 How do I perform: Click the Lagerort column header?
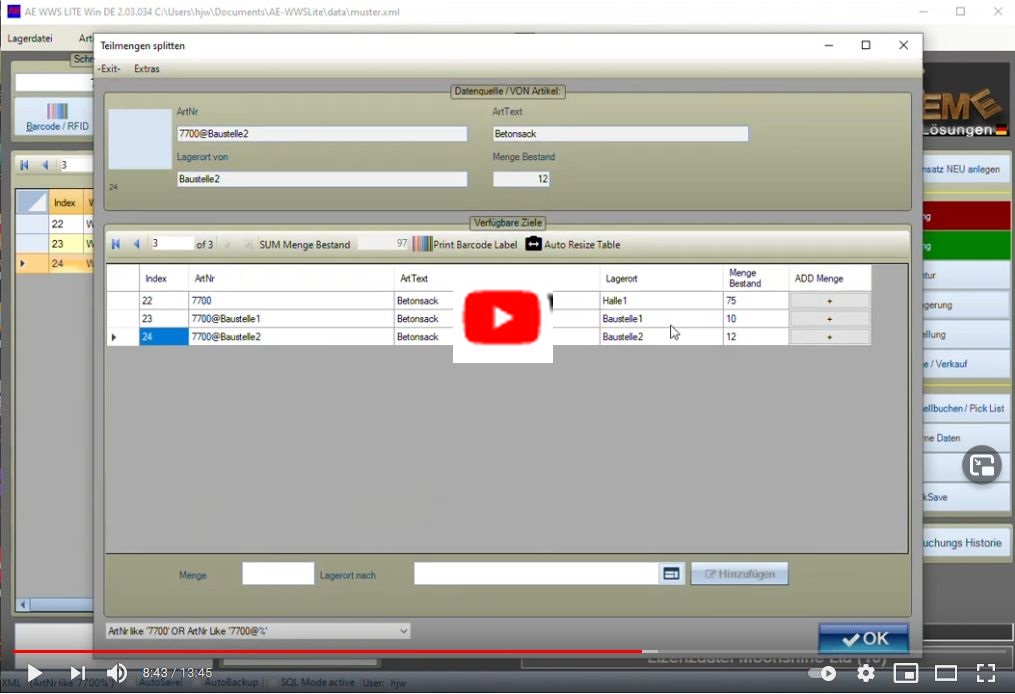(x=661, y=278)
